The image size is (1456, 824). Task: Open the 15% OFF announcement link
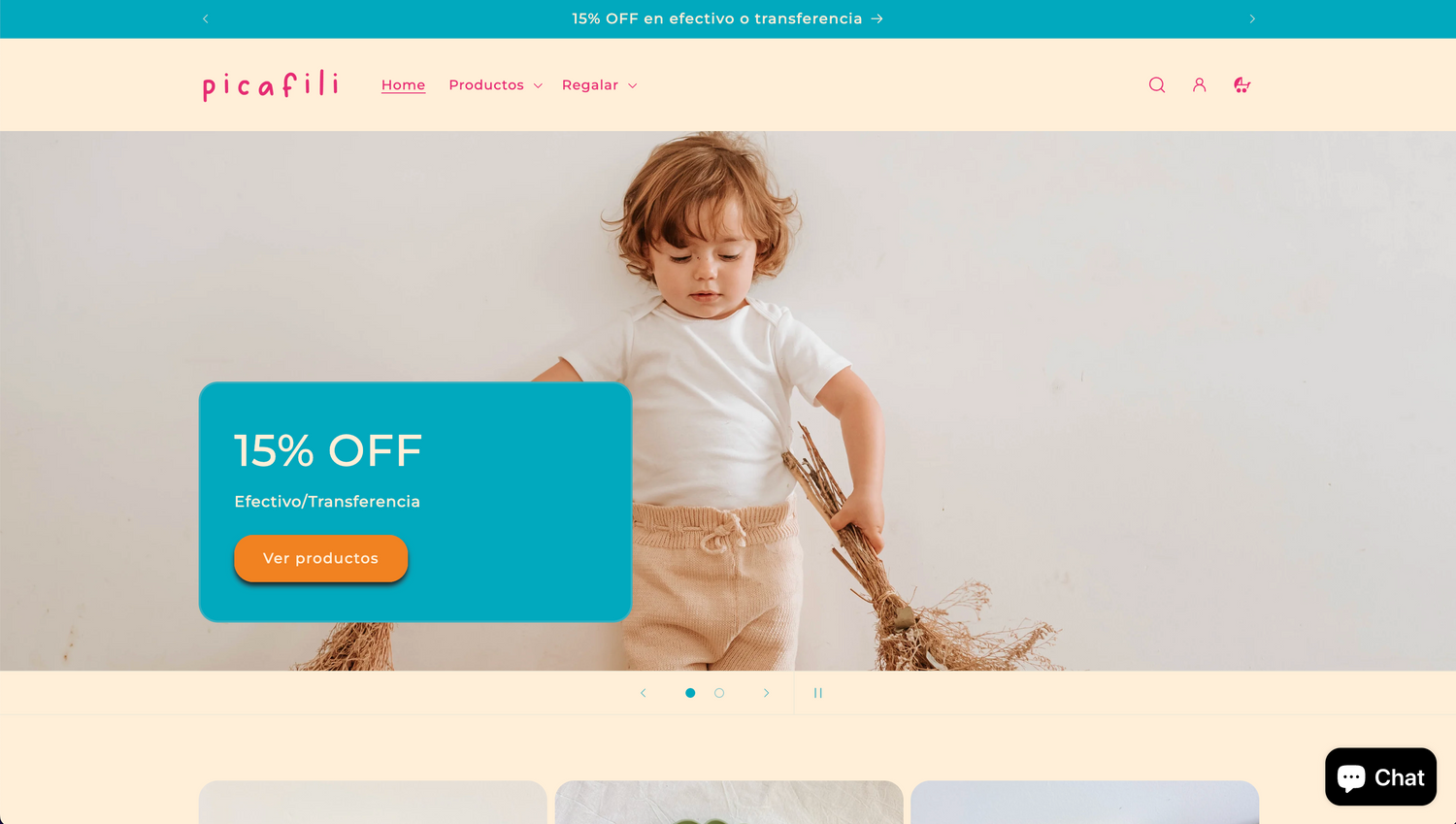(x=727, y=18)
